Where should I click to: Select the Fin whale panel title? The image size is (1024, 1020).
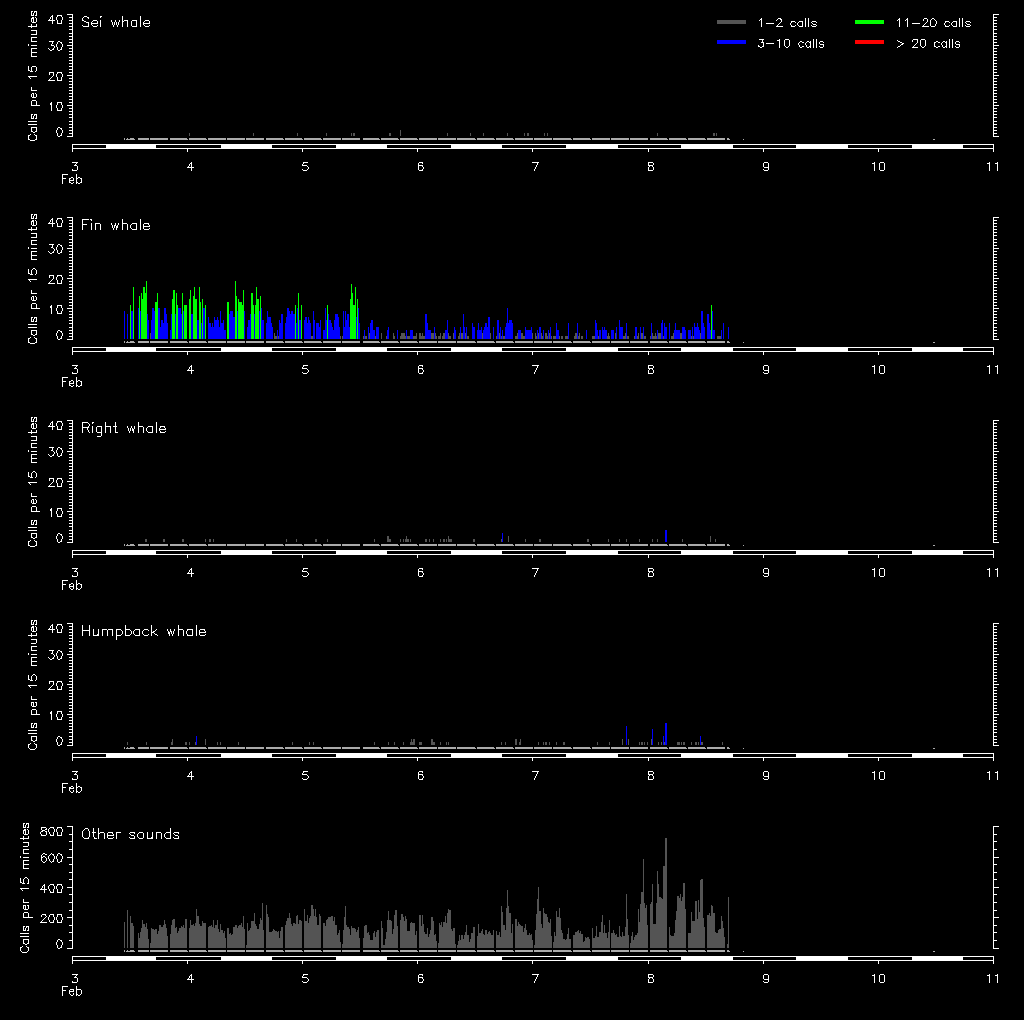116,225
